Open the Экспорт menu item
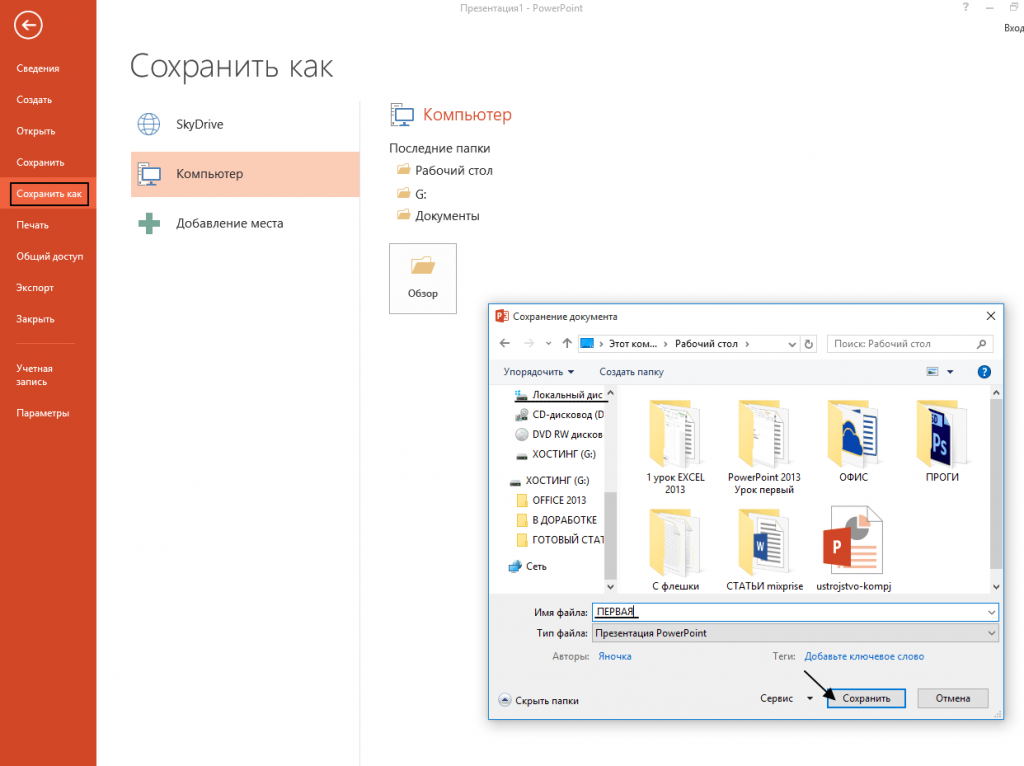Viewport: 1024px width, 766px height. coord(35,288)
